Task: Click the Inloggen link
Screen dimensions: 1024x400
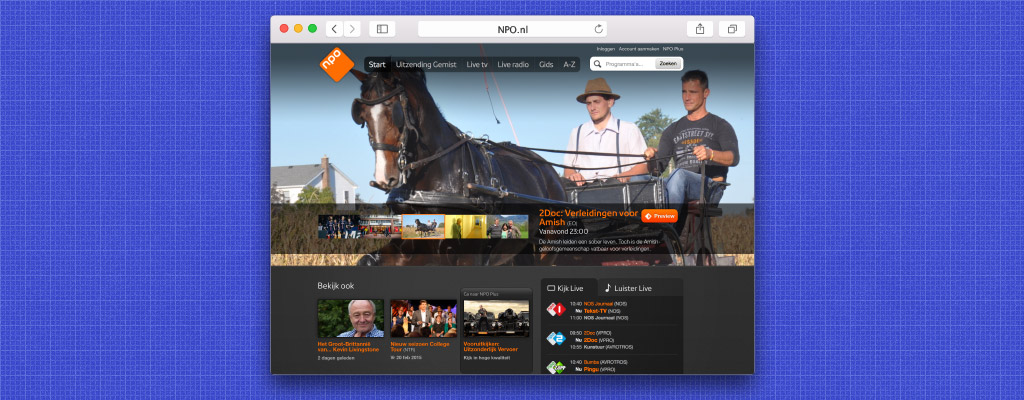Action: pos(605,49)
